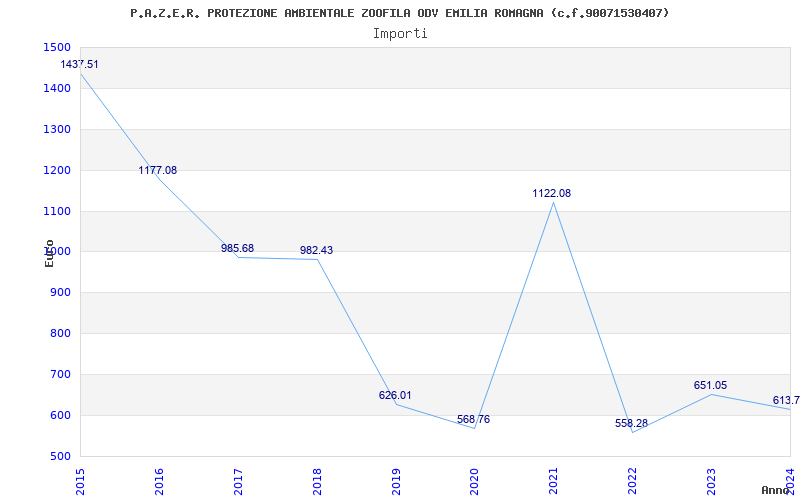Click the 2024 x-axis year label

(x=790, y=482)
